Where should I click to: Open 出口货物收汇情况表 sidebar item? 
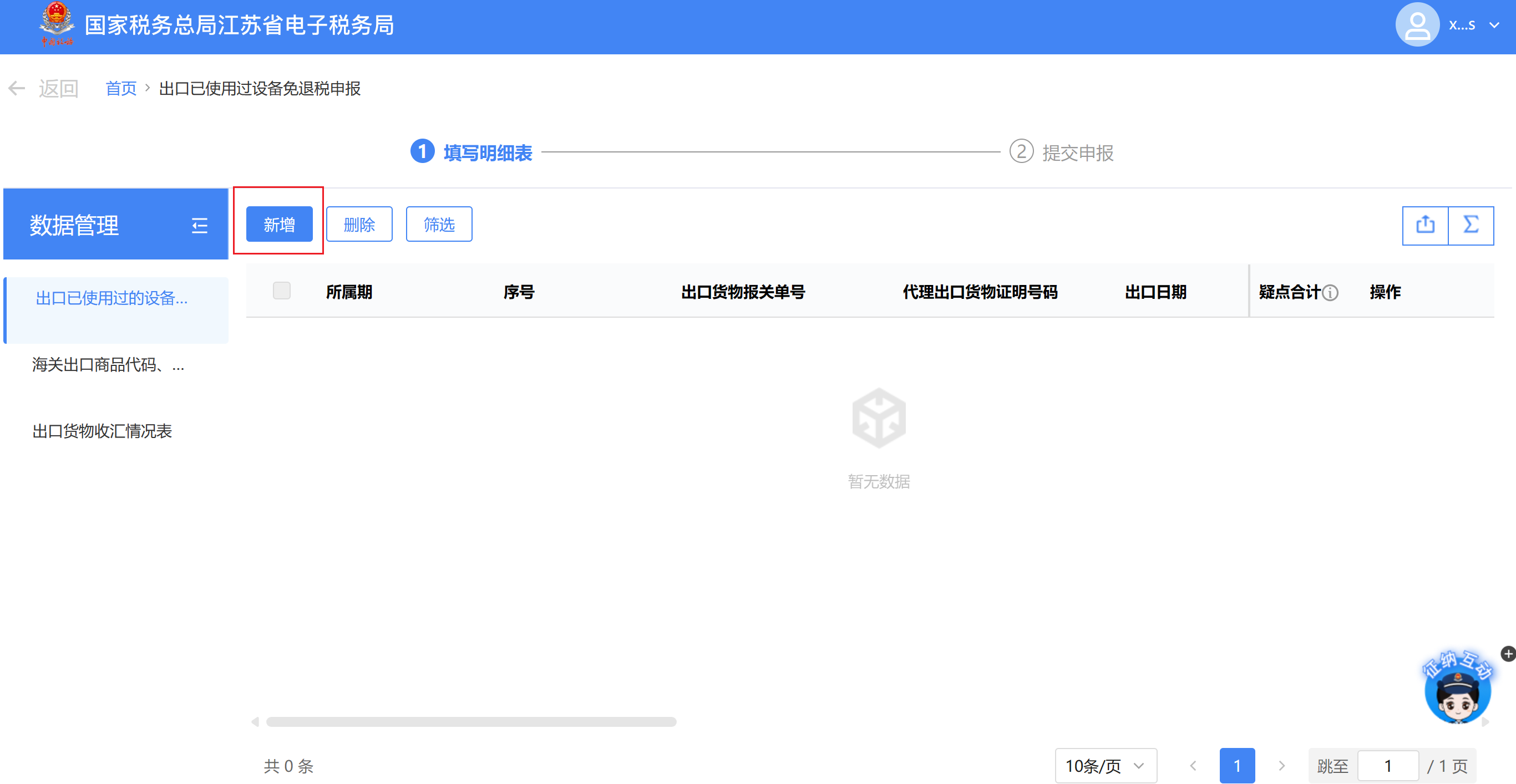pyautogui.click(x=103, y=431)
